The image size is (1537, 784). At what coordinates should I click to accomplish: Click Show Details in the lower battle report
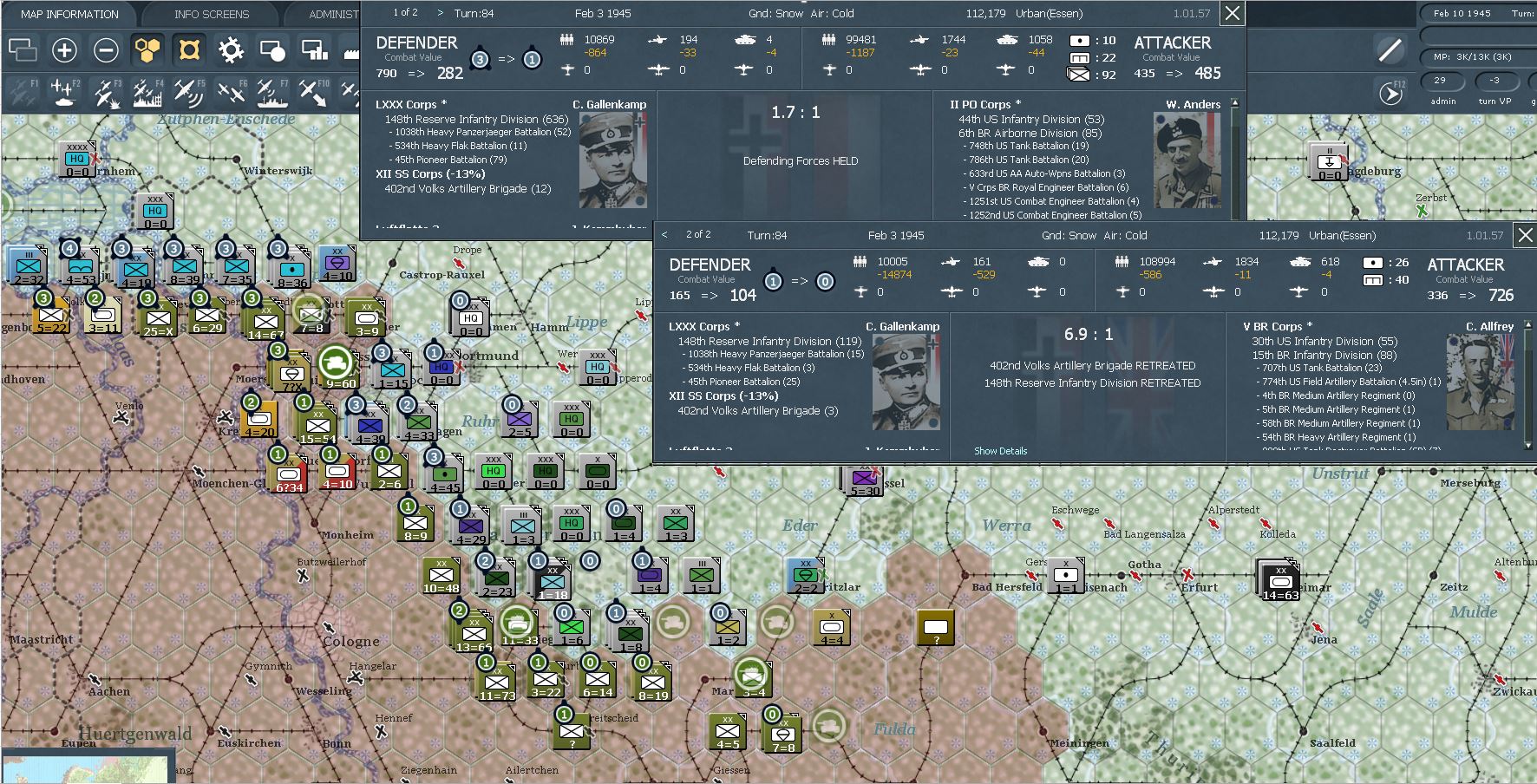tap(1000, 451)
